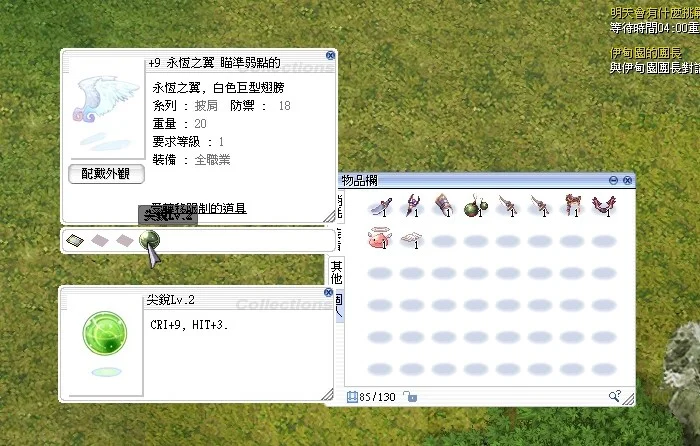Image resolution: width=700 pixels, height=446 pixels.
Task: Close the 永恆之翼 item info window
Action: (330, 55)
